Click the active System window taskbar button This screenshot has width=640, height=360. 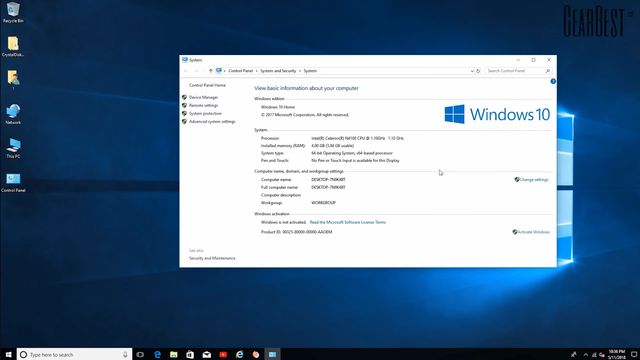click(x=272, y=354)
